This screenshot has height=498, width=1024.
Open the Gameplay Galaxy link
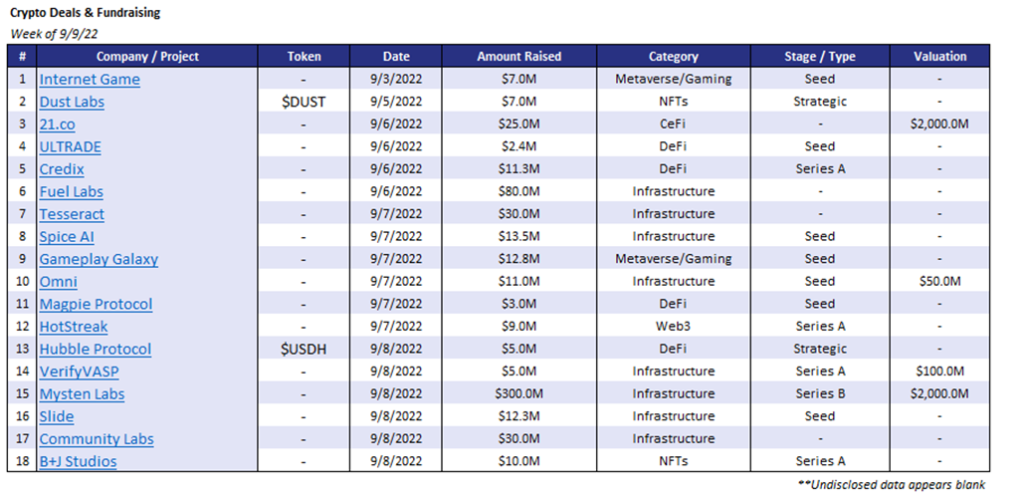tap(99, 259)
